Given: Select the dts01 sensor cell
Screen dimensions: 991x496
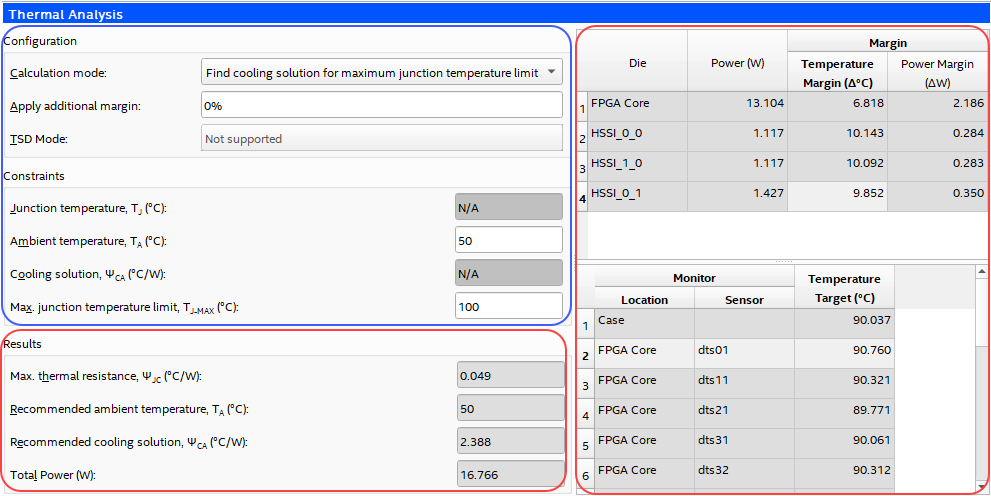Looking at the screenshot, I should coord(744,351).
